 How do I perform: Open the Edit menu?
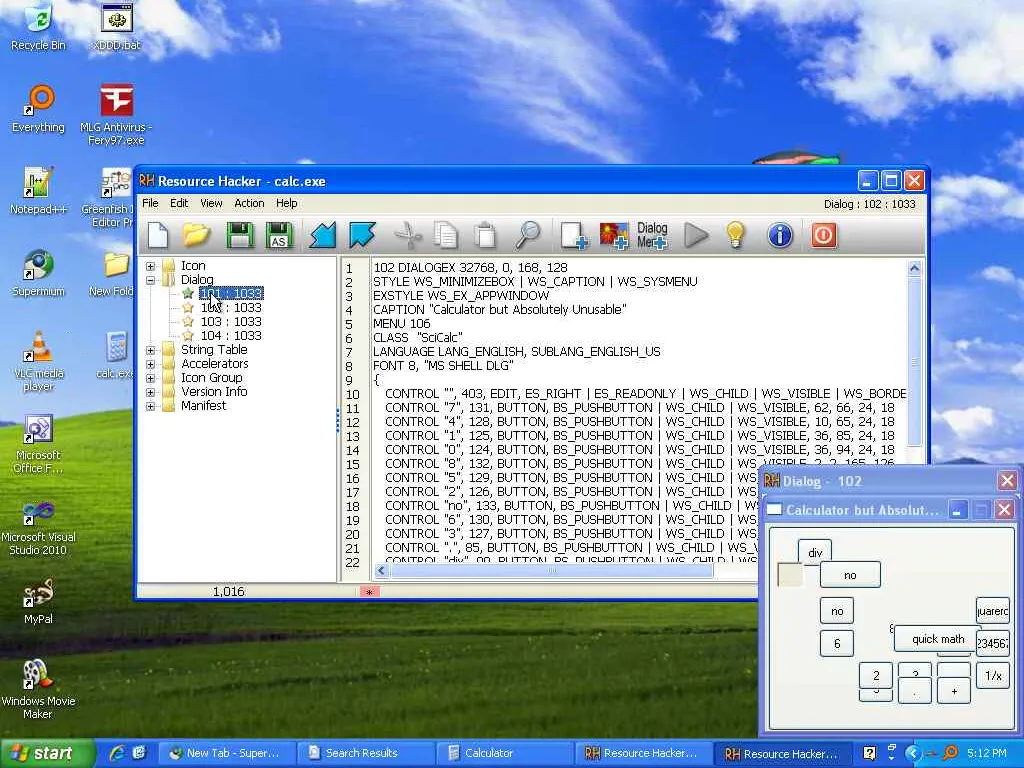179,203
